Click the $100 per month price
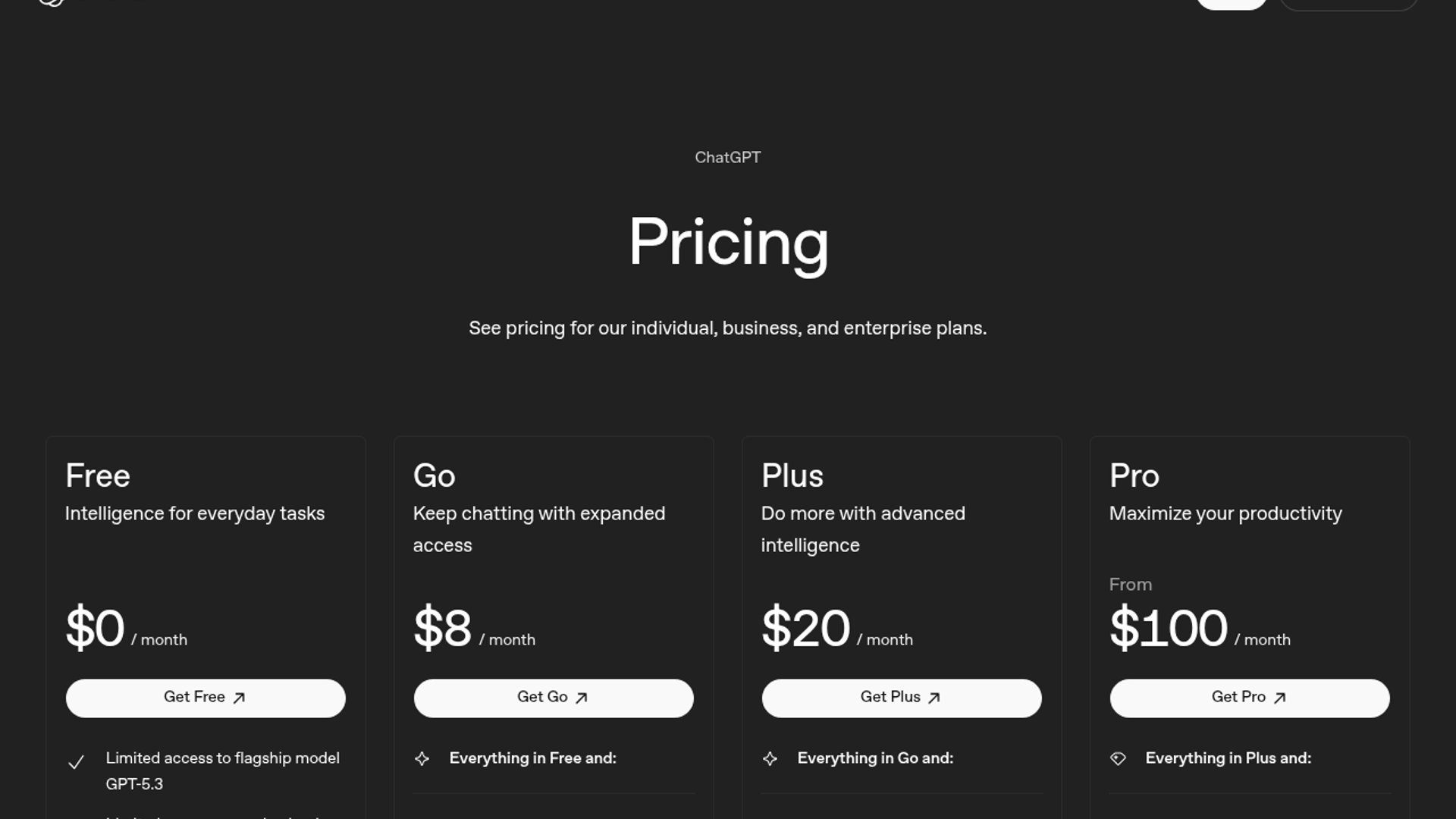This screenshot has width=1456, height=819. (1169, 629)
